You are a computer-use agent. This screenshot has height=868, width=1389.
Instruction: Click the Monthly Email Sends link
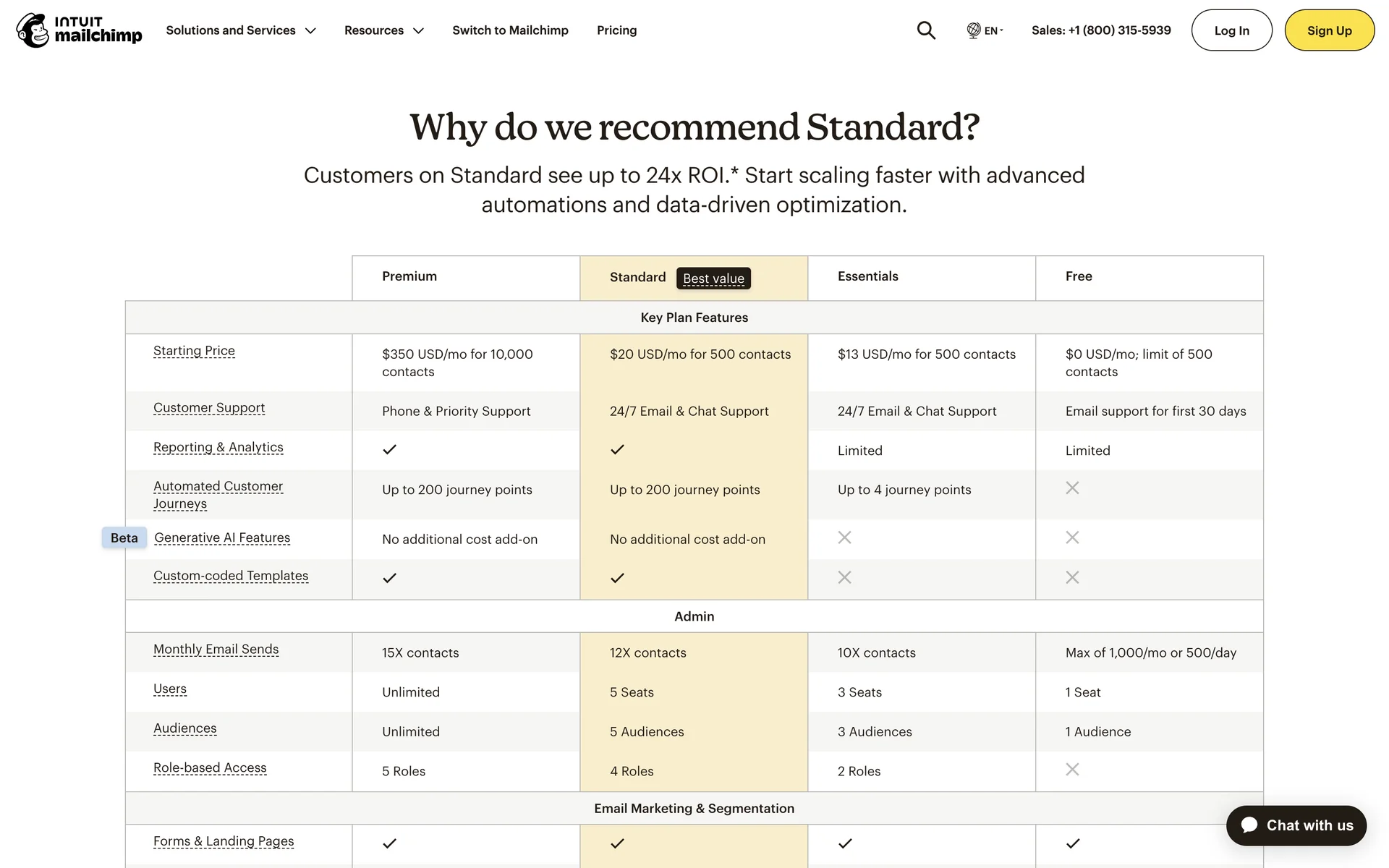[x=216, y=649]
